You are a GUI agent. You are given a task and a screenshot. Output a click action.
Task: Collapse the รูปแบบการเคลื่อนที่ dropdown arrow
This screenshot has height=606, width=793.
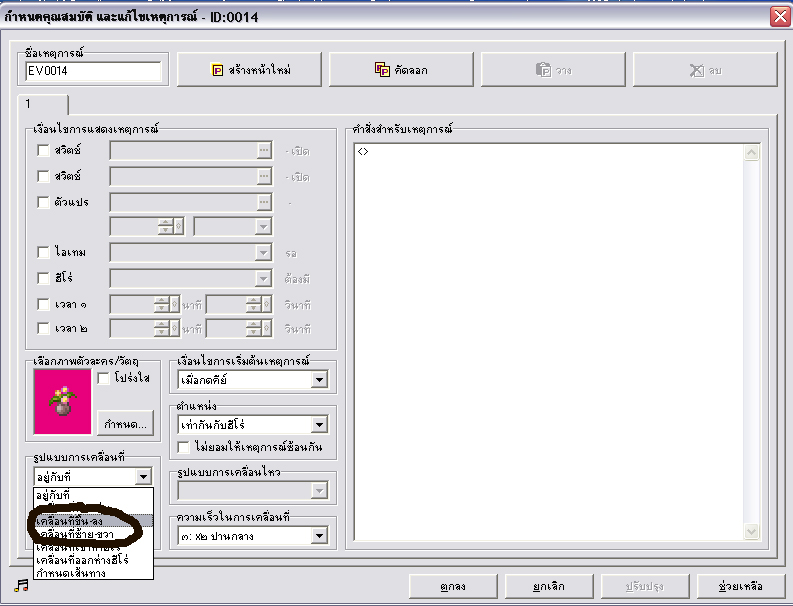click(x=143, y=477)
